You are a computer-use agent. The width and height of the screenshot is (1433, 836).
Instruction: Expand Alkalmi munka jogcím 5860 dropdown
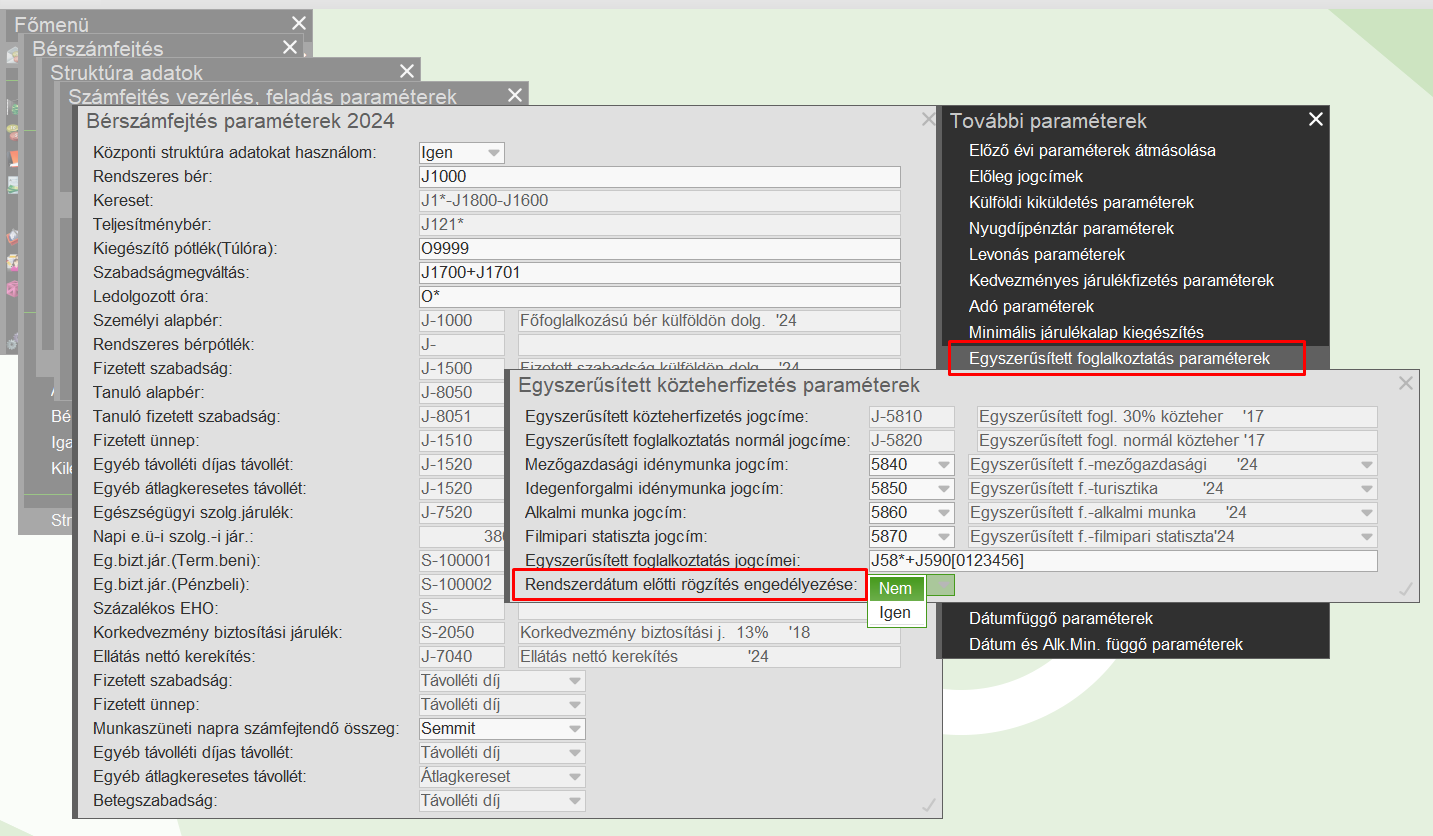pos(943,513)
